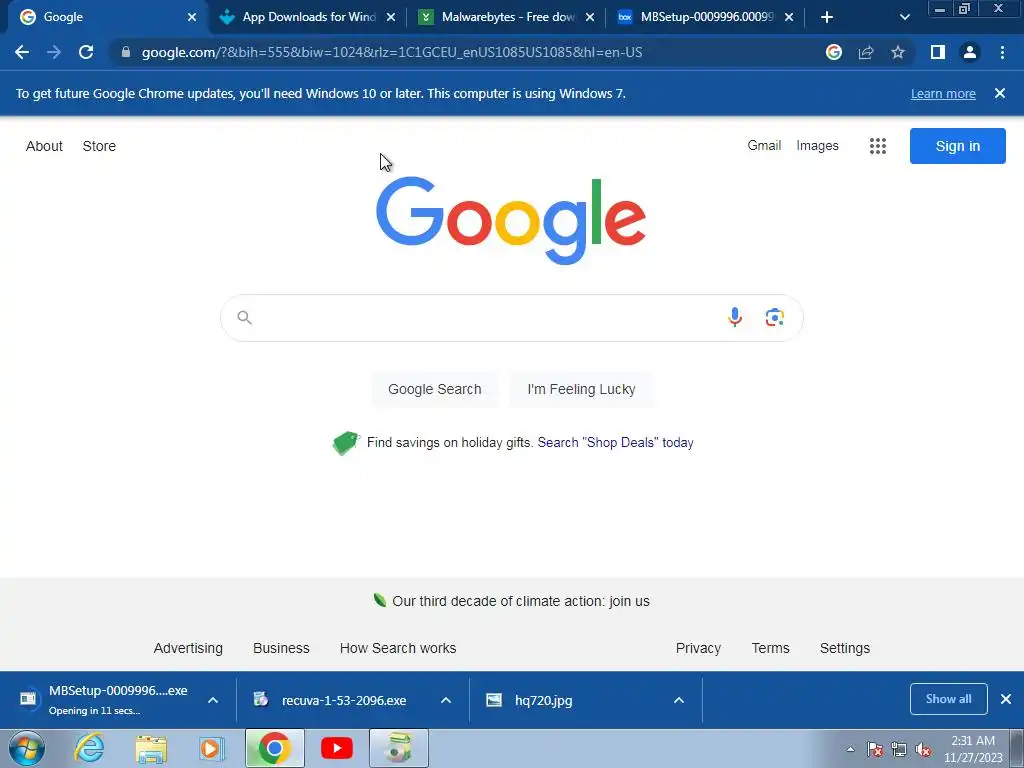
Task: Go to Gmail
Action: point(764,146)
